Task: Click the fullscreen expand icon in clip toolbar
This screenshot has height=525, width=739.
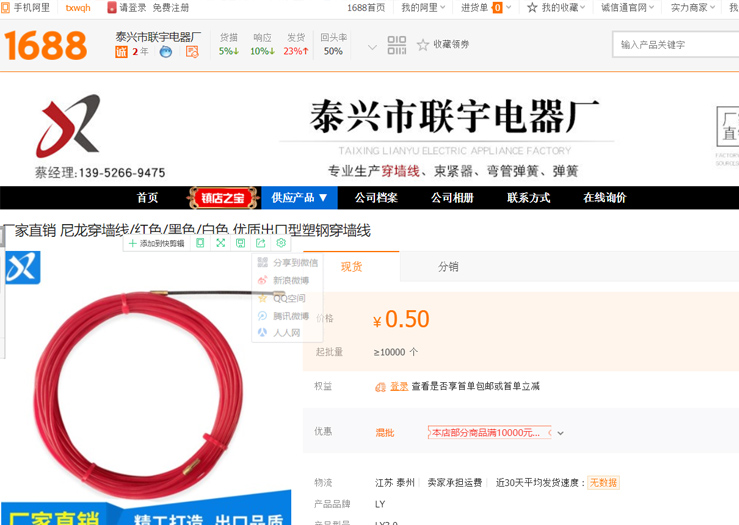Action: 221,243
